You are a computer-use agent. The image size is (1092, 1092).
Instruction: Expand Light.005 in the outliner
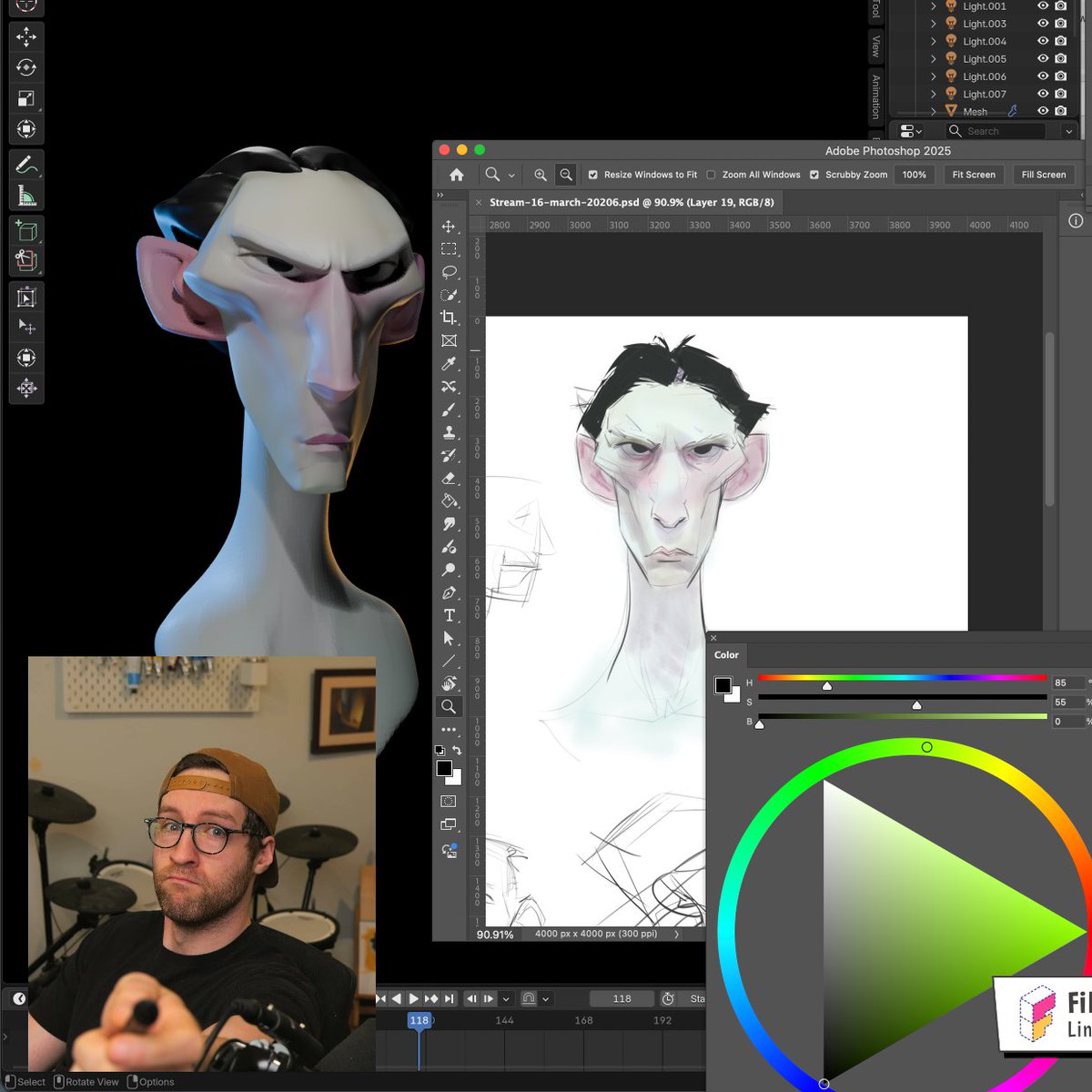point(933,58)
